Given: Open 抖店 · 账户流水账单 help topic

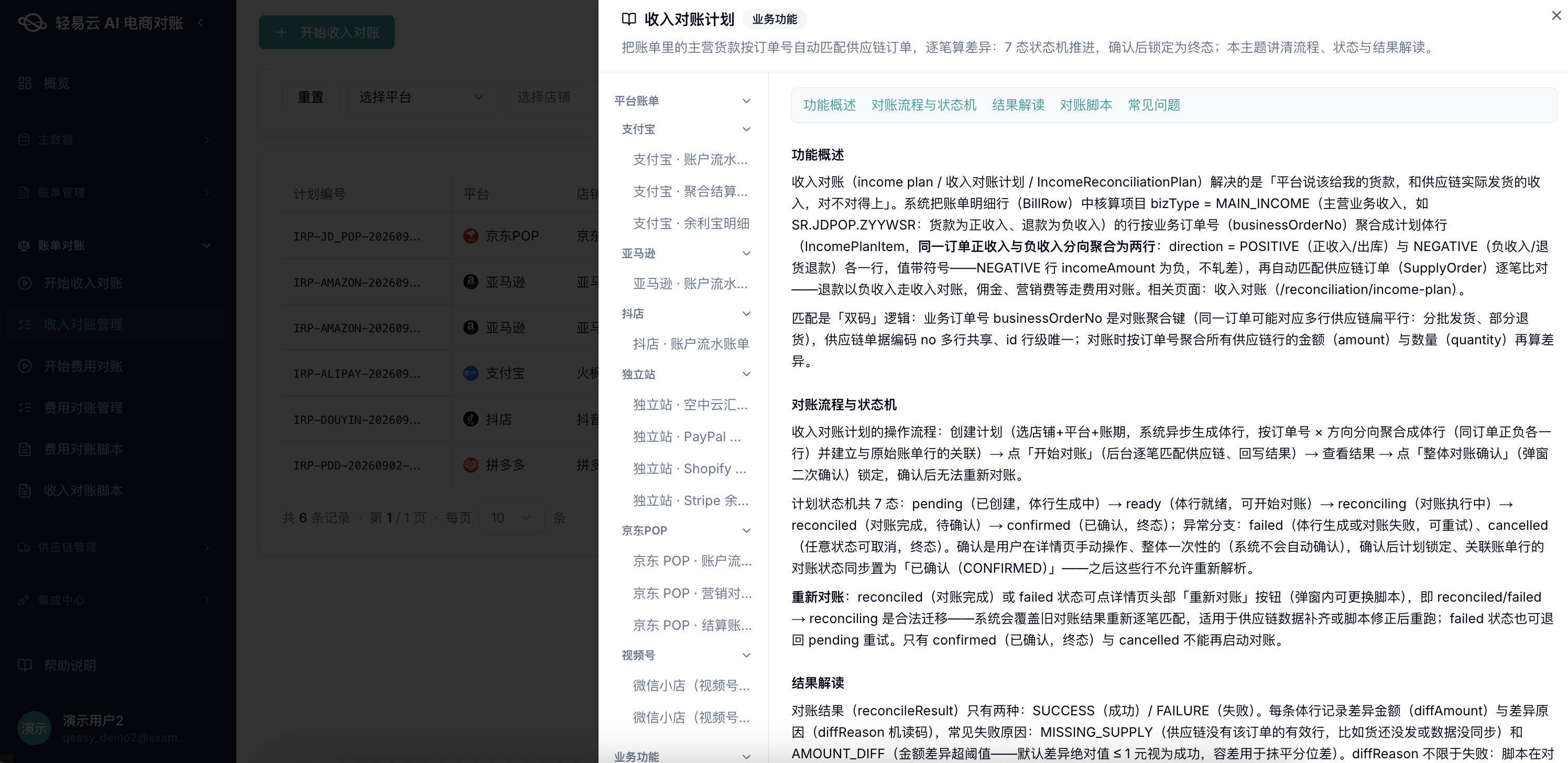Looking at the screenshot, I should tap(691, 344).
